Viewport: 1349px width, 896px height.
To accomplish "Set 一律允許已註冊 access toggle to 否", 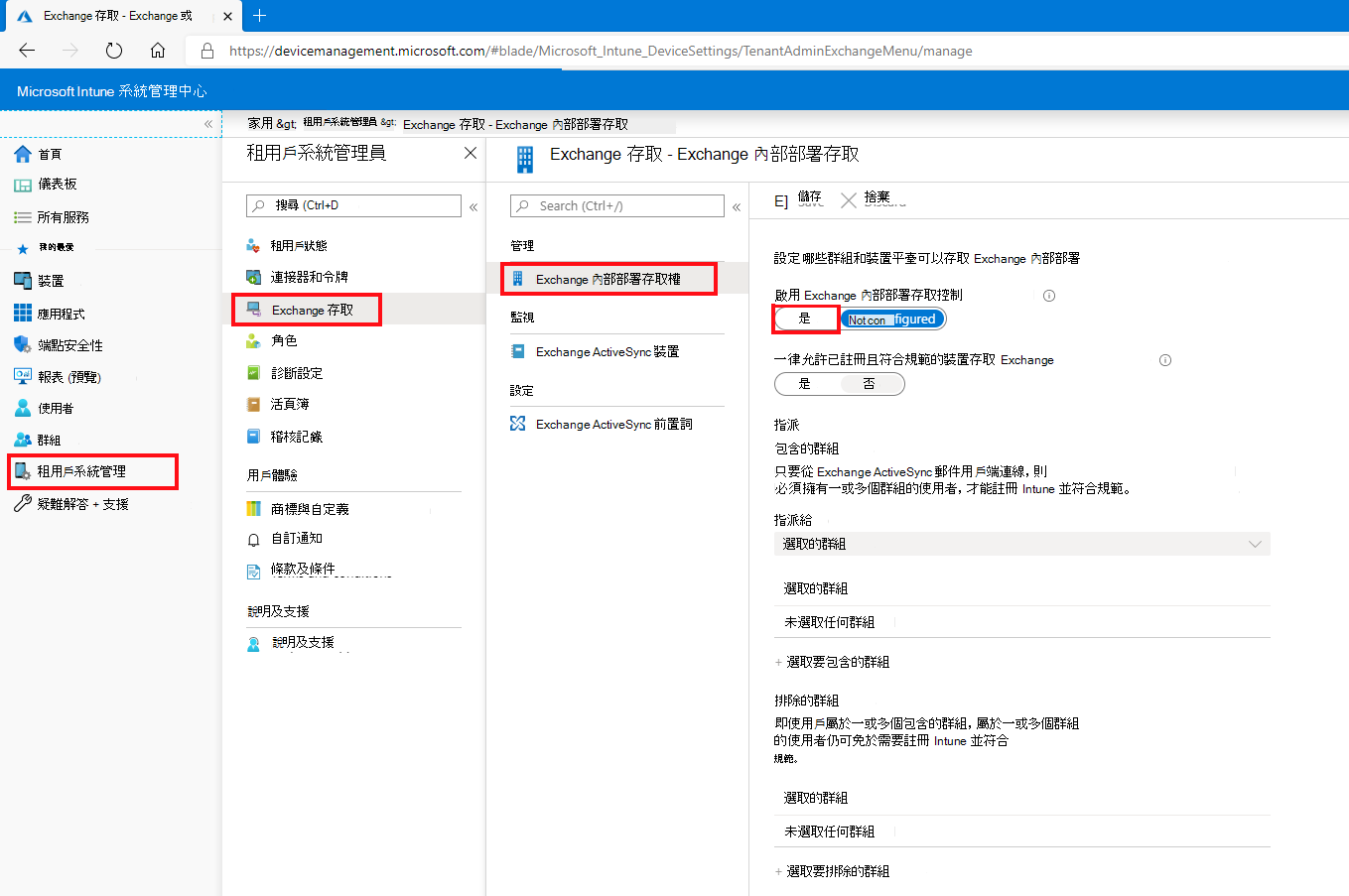I will (x=870, y=384).
